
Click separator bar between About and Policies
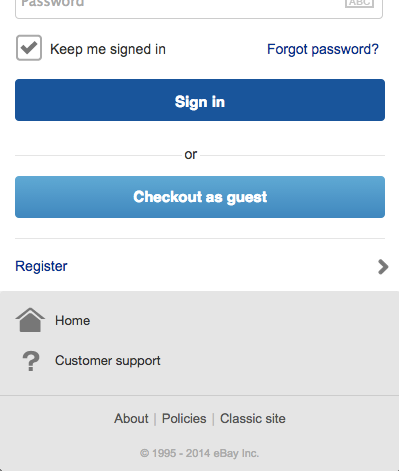tap(155, 419)
